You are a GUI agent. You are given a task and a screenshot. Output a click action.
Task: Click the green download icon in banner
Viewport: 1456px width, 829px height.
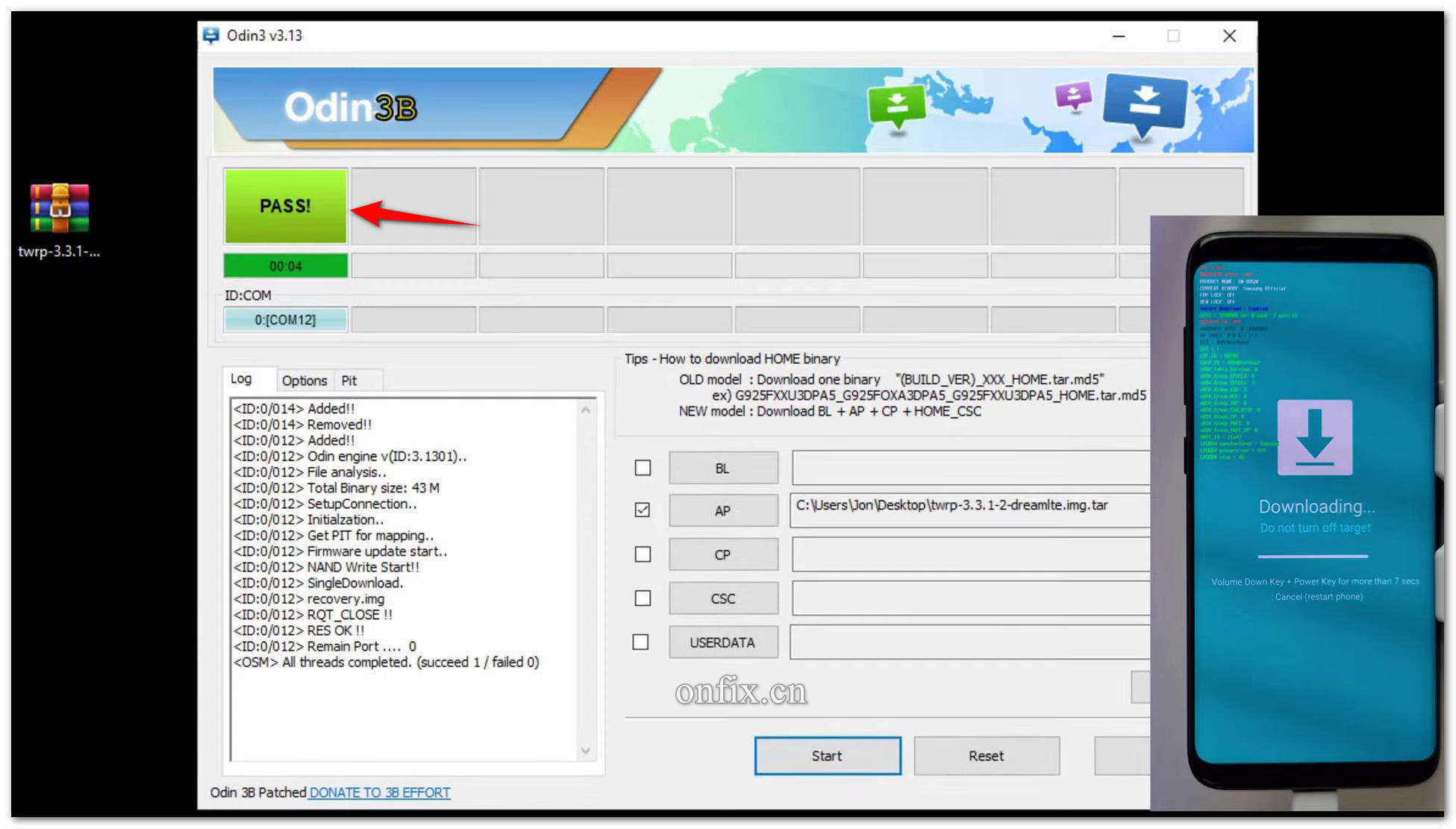tap(896, 107)
